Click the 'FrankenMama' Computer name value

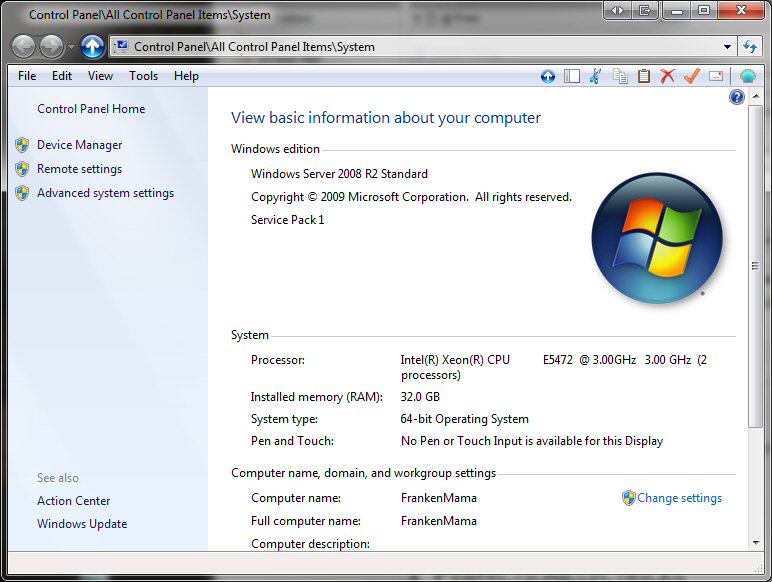click(439, 498)
